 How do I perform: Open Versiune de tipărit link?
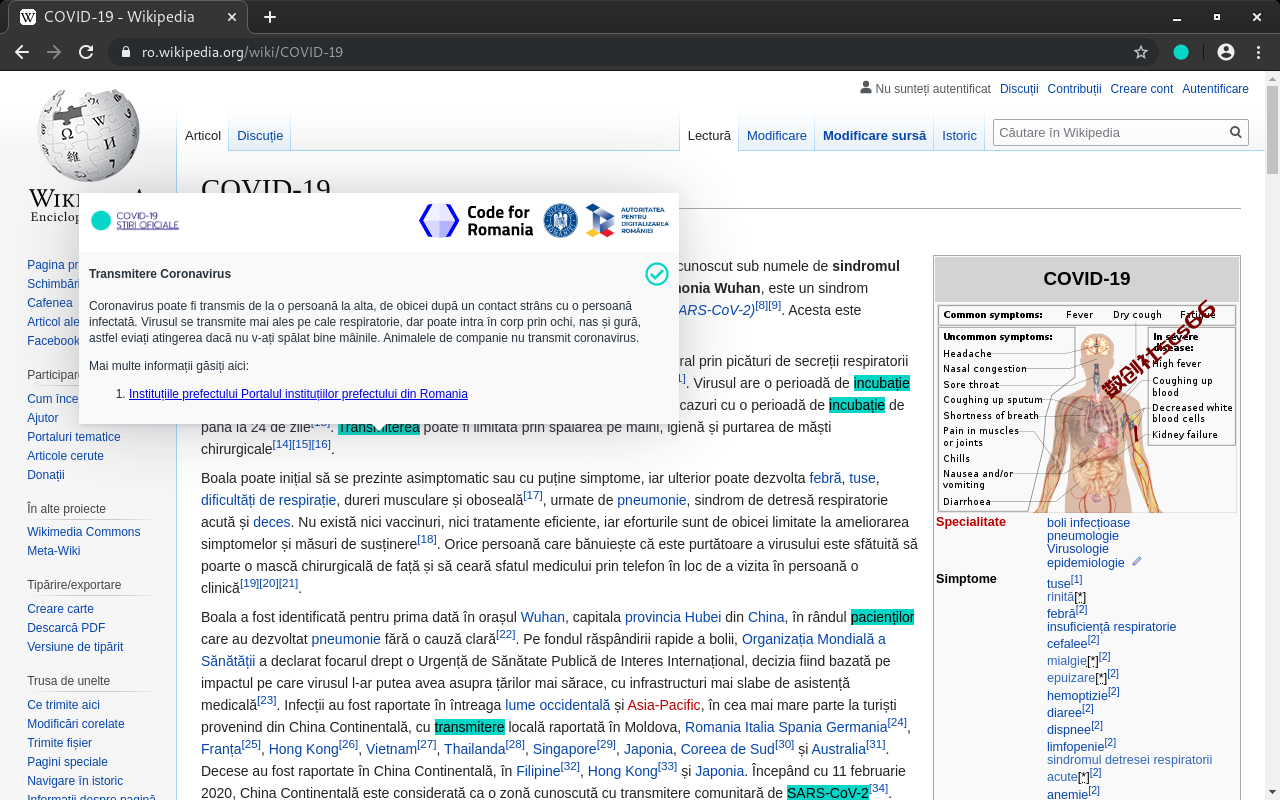tap(75, 647)
